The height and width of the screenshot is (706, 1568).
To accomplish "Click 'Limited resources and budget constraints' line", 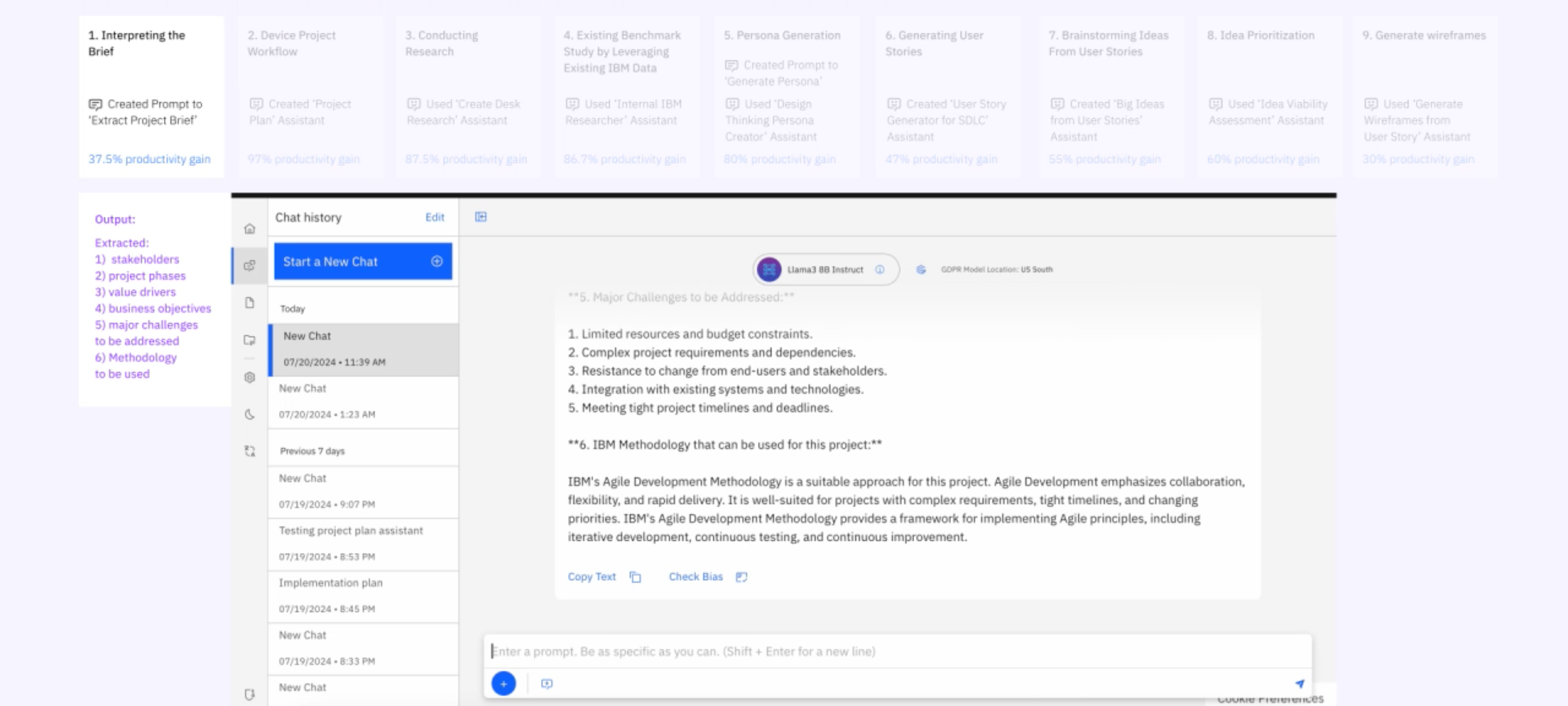I will pos(690,334).
